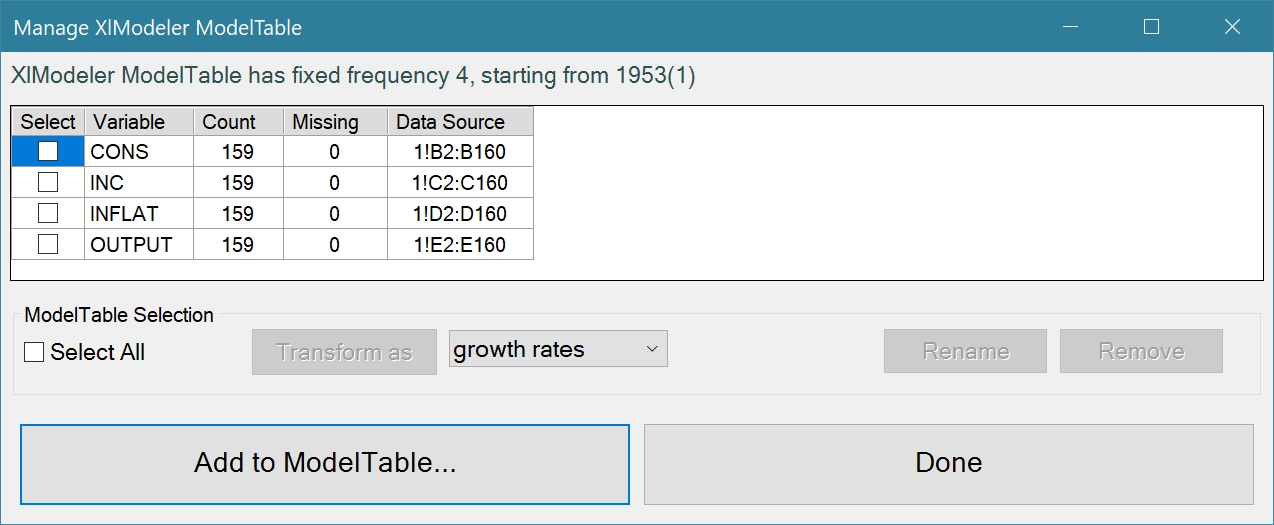Select the INFLAT variable checkbox

click(x=47, y=214)
